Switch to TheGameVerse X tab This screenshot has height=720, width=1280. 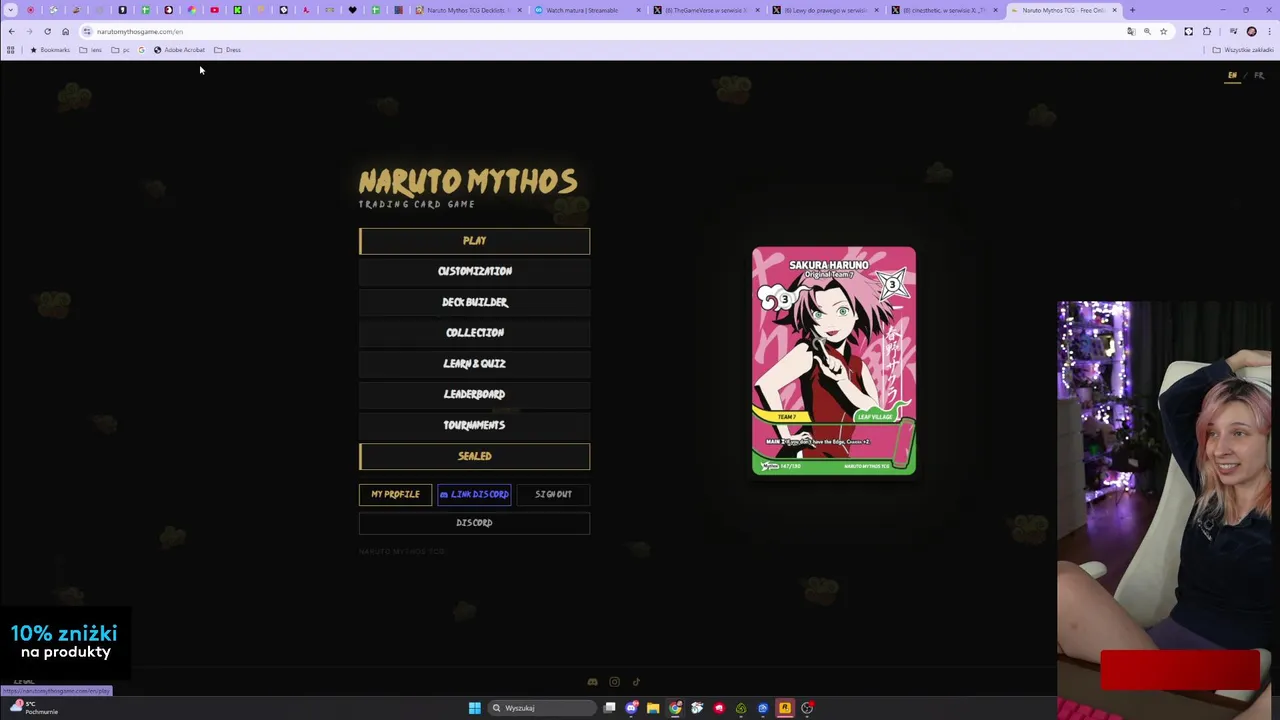point(705,10)
